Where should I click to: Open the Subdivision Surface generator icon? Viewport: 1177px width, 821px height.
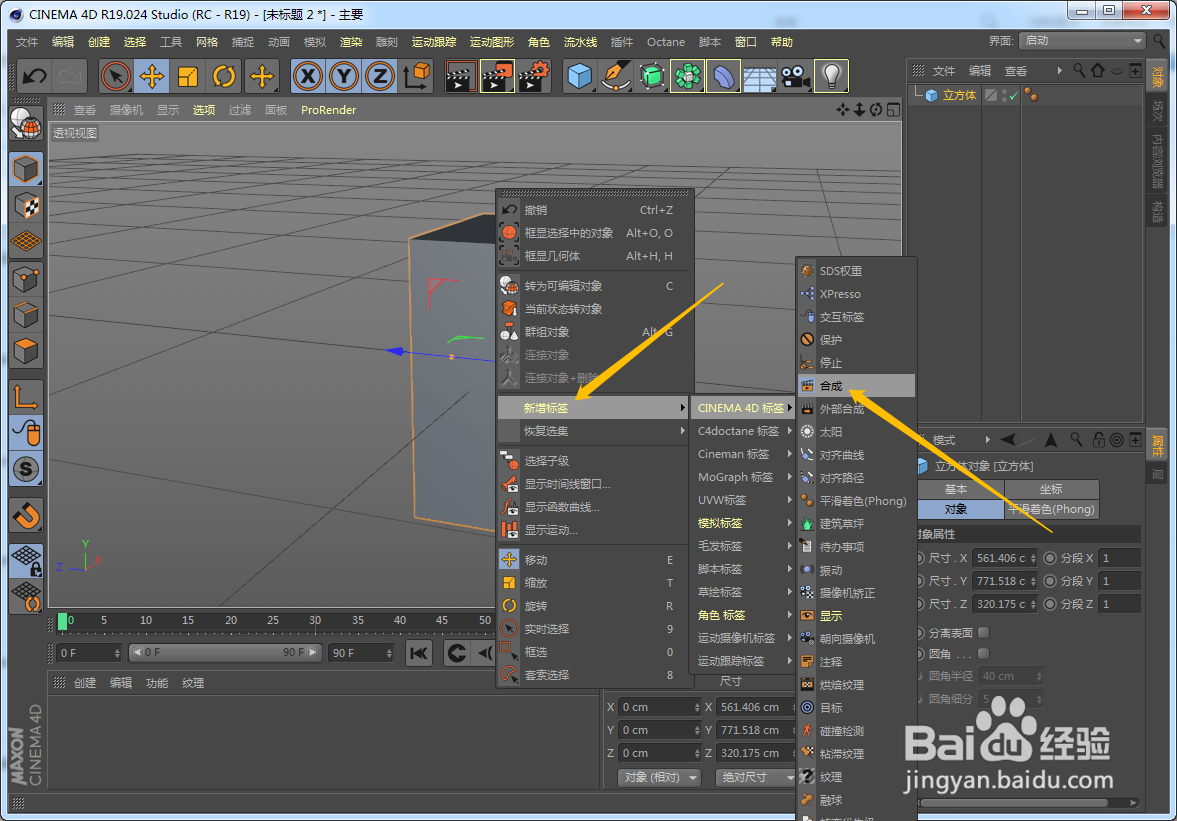pos(652,76)
